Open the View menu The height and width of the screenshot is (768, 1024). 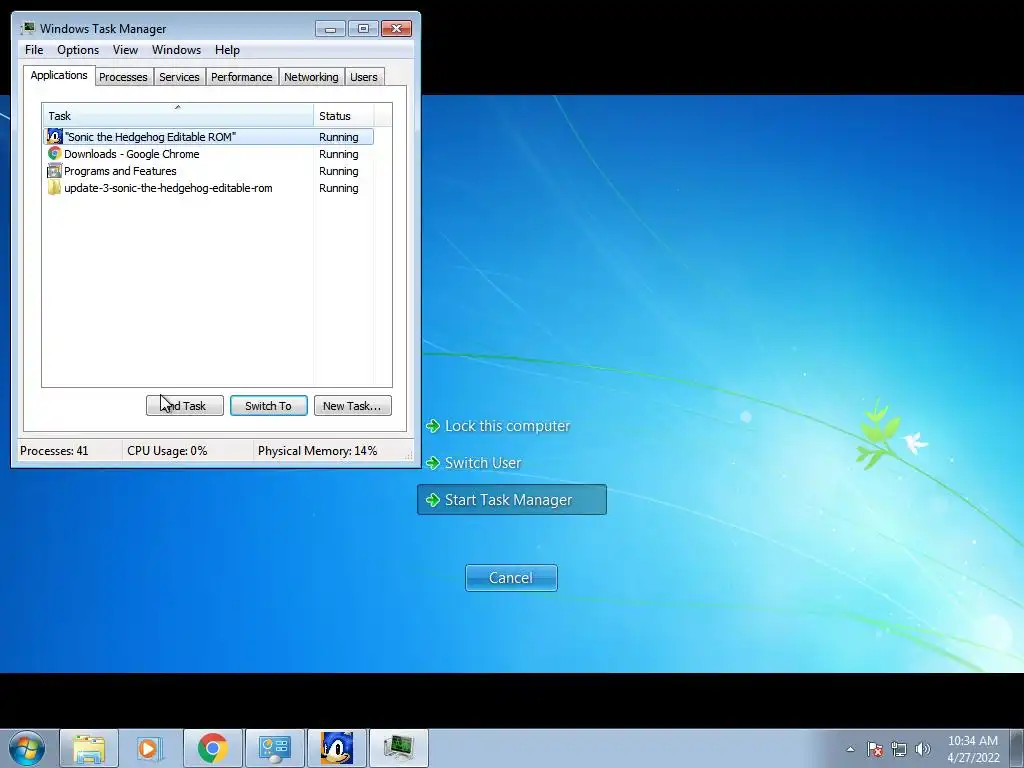[x=125, y=50]
